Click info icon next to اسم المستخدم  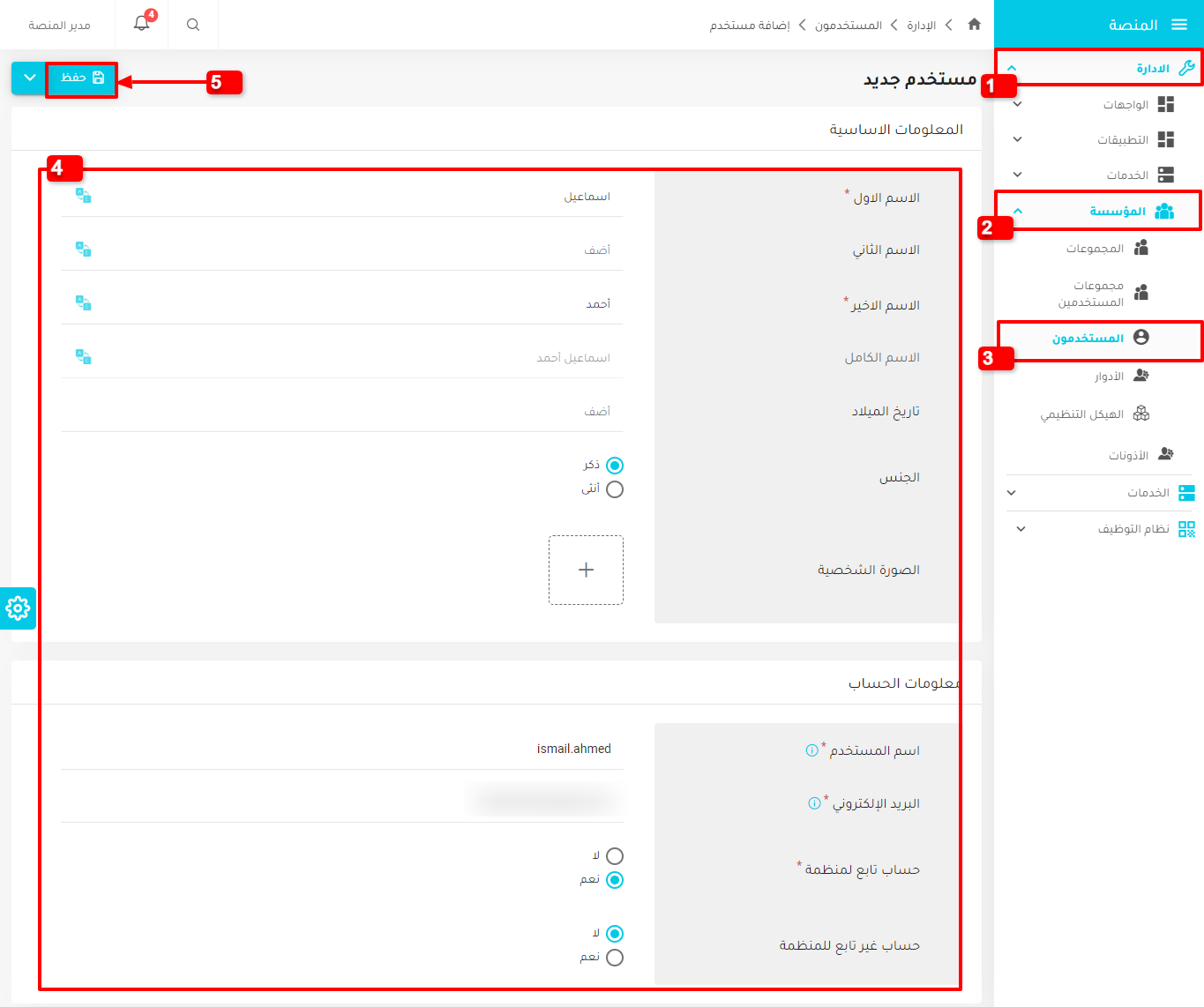pyautogui.click(x=811, y=750)
